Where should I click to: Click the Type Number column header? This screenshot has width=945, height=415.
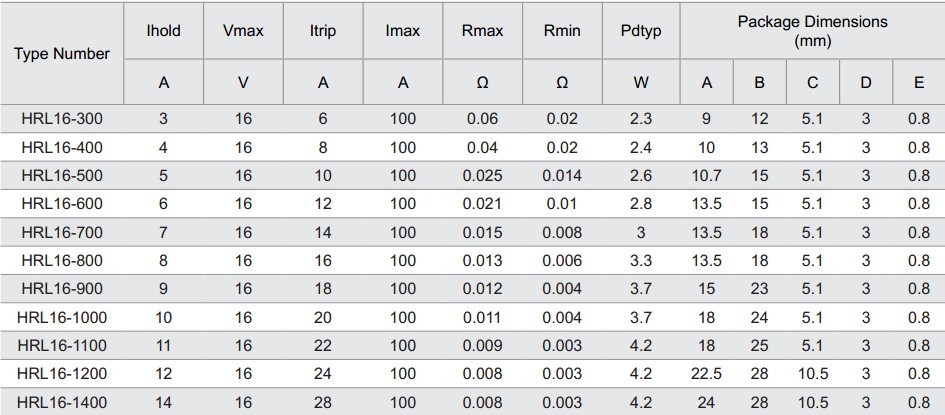61,54
